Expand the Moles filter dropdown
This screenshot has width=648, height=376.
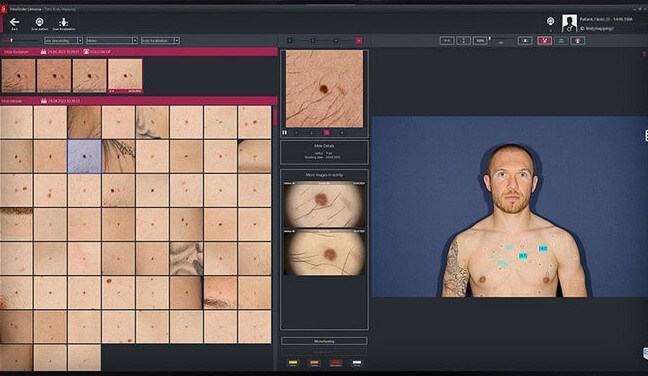click(x=112, y=40)
